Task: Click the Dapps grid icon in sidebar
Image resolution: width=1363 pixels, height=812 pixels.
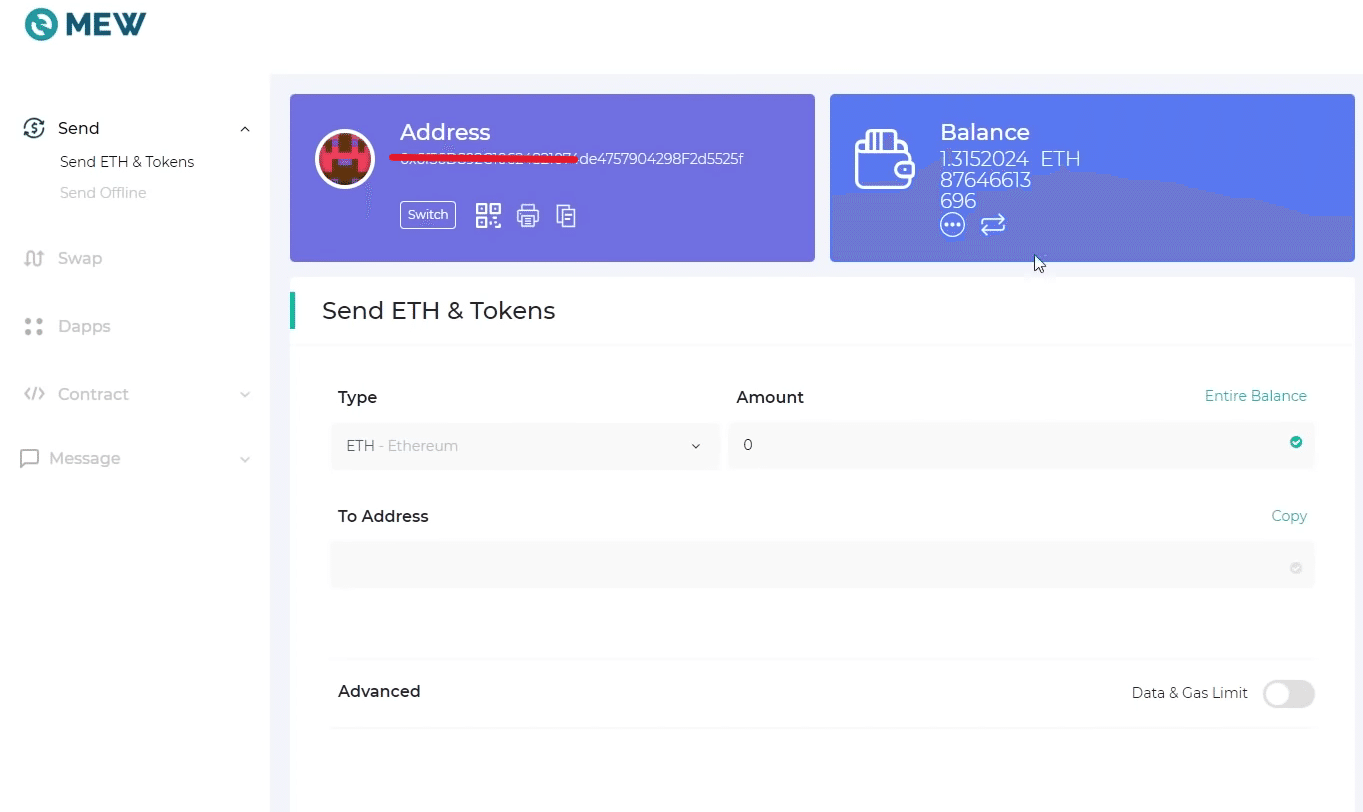Action: pyautogui.click(x=34, y=326)
